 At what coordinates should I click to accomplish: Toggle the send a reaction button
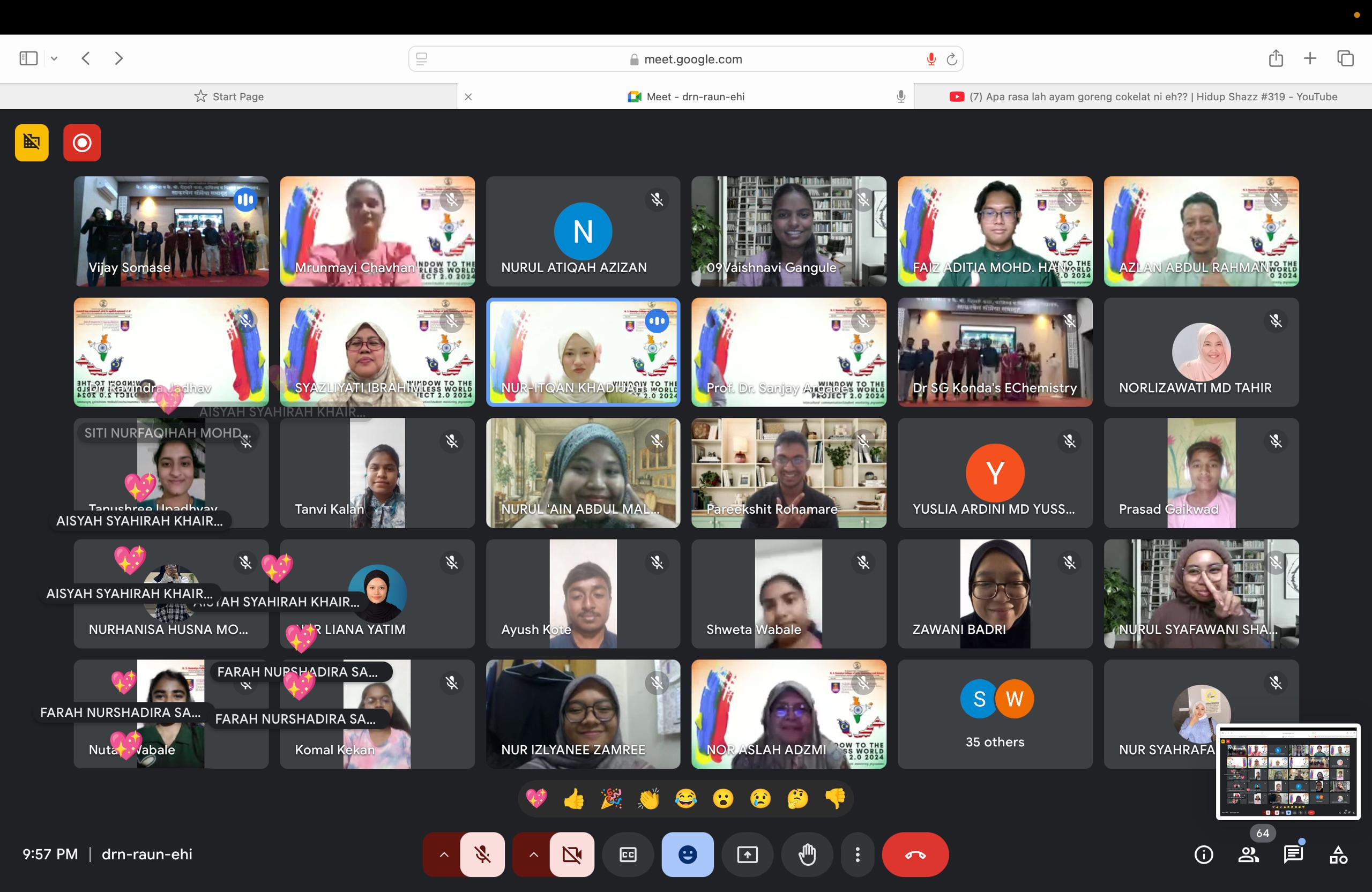(x=687, y=854)
